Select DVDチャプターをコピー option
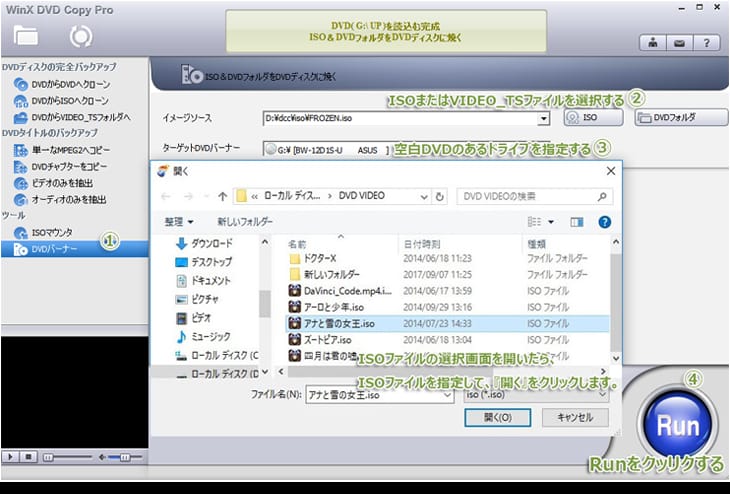The width and height of the screenshot is (730, 494). pos(61,167)
